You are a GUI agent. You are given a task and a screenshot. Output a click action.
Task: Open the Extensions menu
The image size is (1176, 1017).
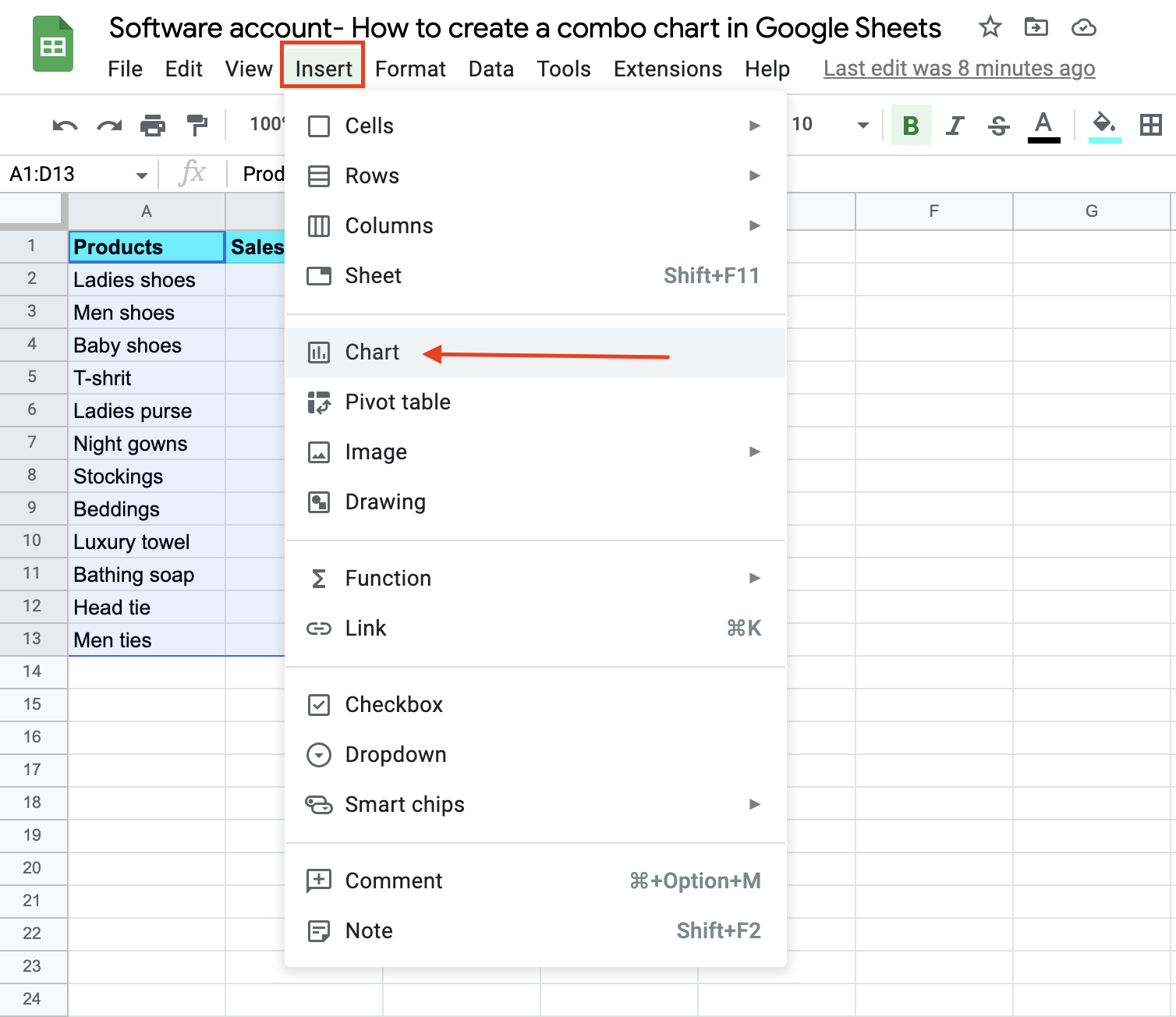(x=668, y=69)
